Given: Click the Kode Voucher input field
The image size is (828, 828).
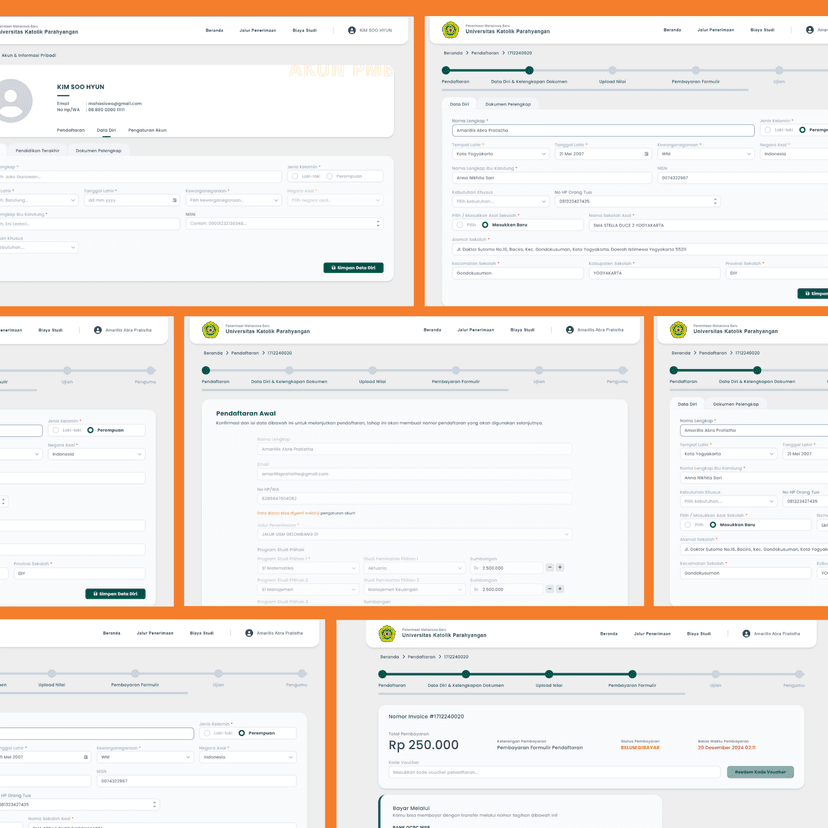Looking at the screenshot, I should 554,772.
